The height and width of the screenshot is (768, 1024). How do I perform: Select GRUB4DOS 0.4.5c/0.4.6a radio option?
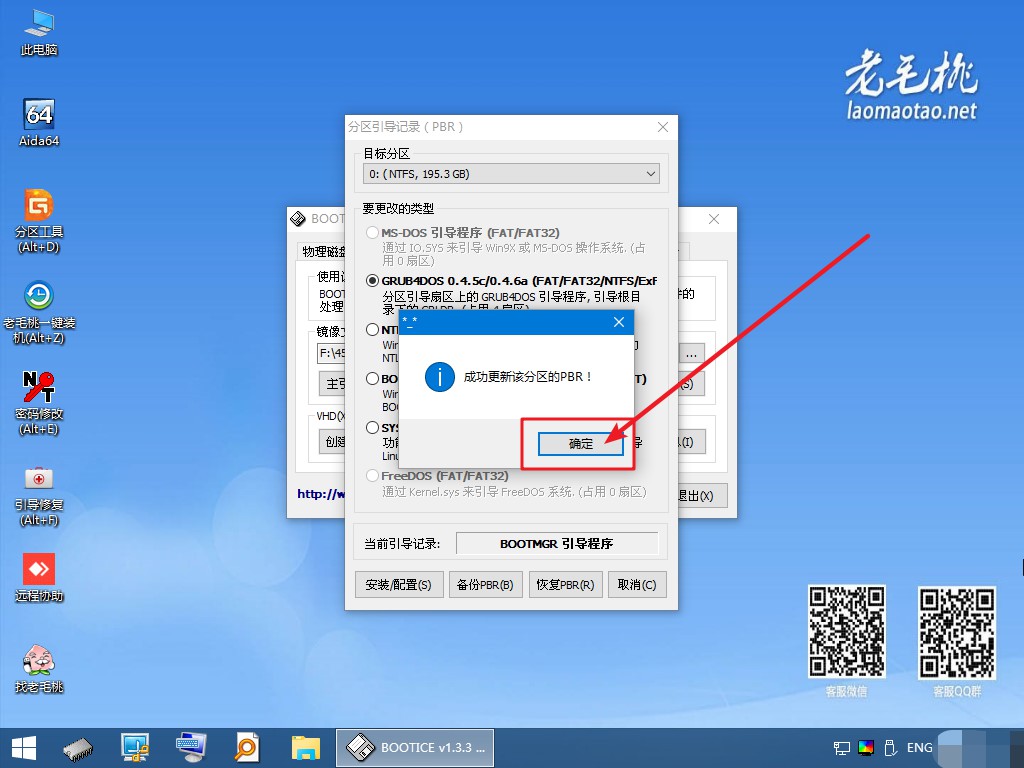[372, 281]
